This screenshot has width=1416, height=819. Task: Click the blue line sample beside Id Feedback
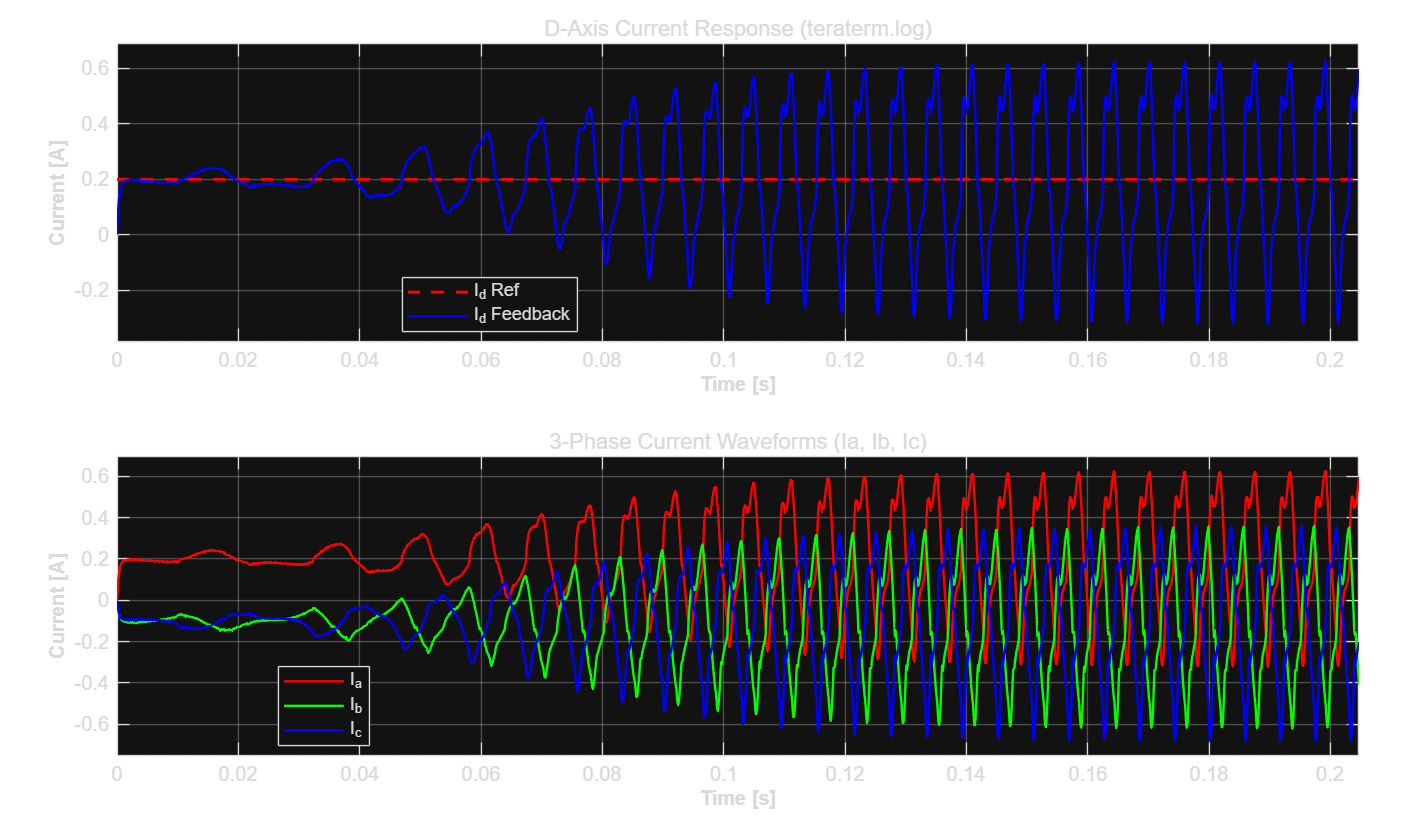(x=438, y=314)
